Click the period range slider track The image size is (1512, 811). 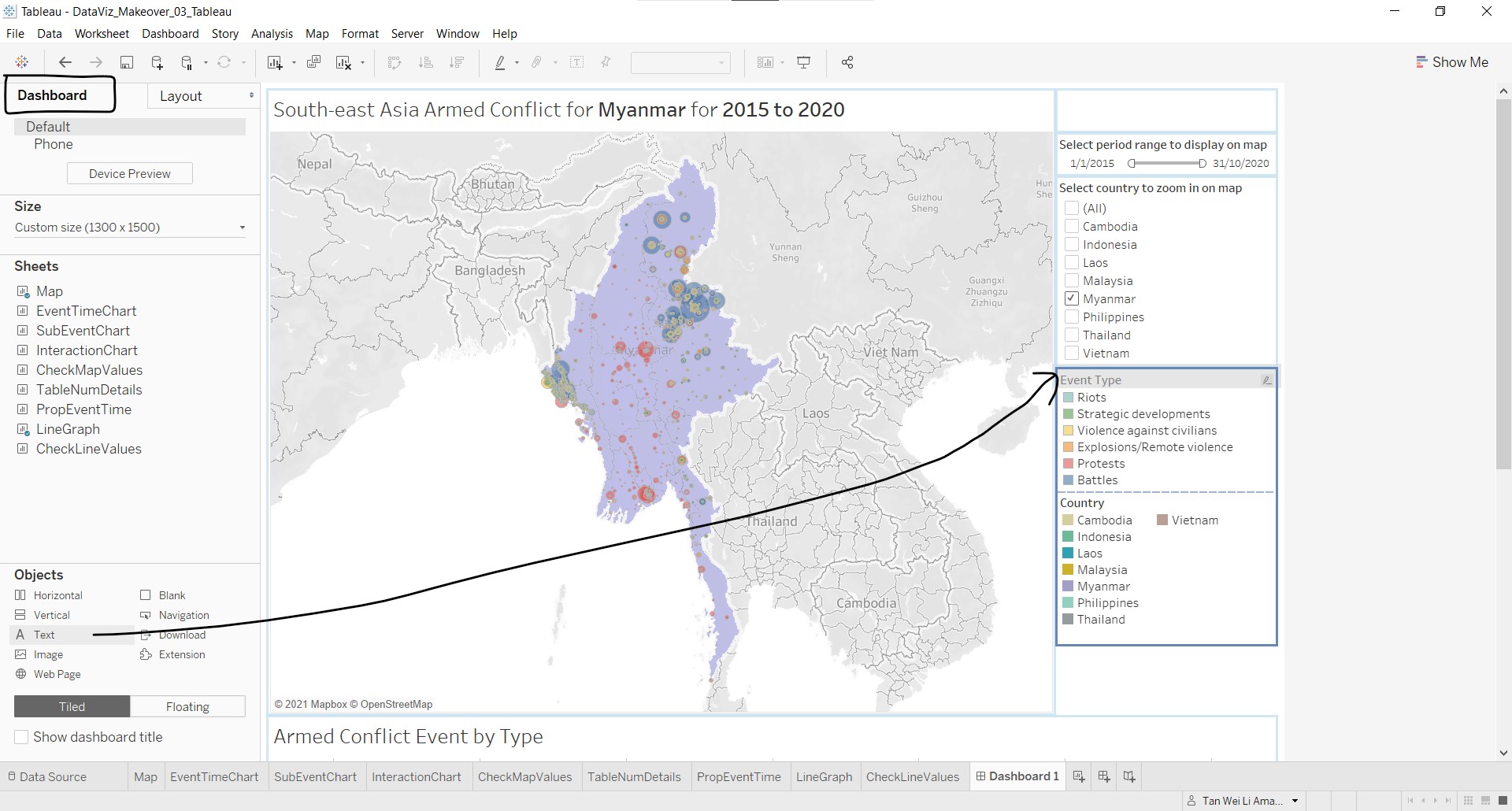click(1165, 164)
